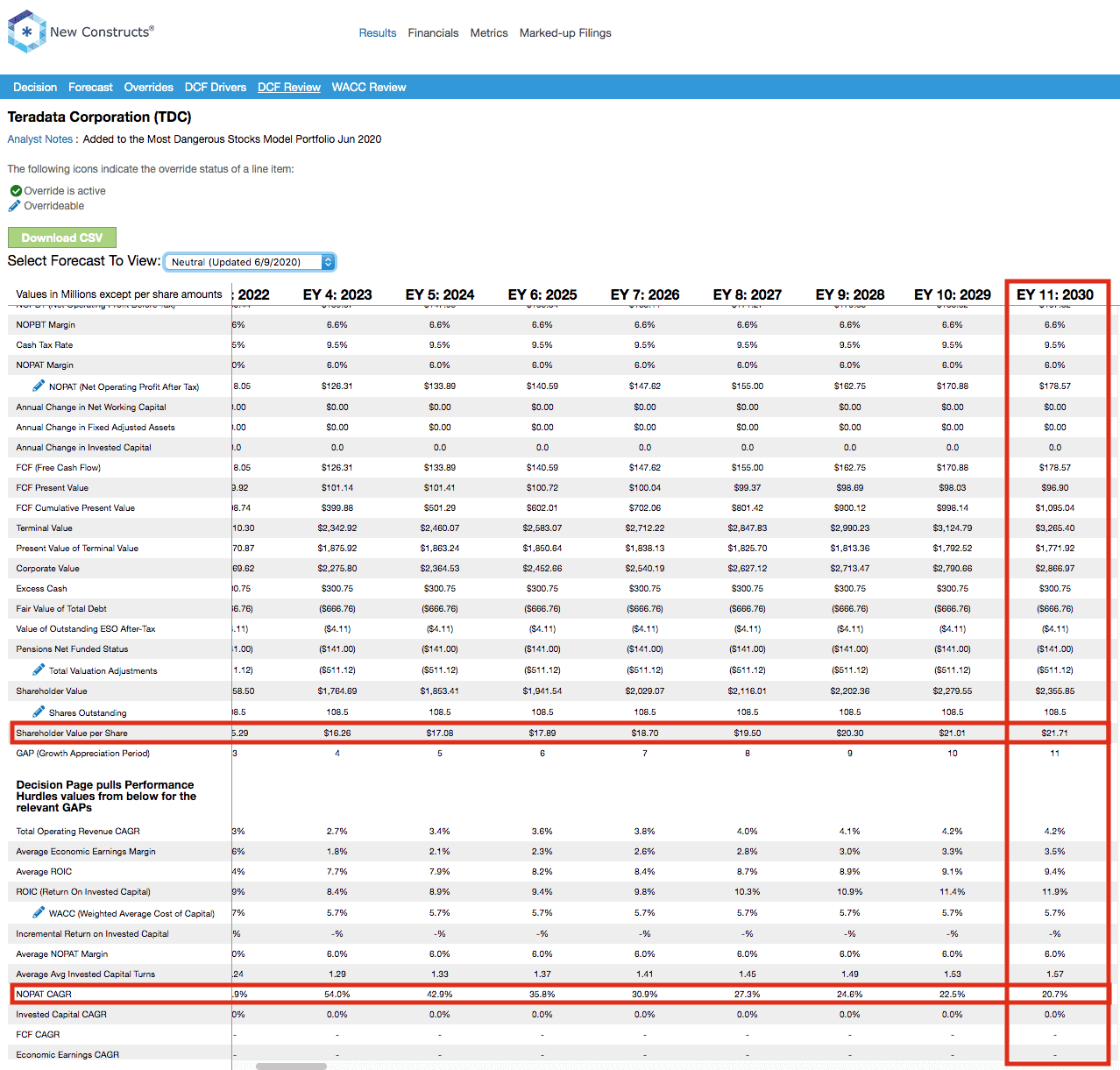The width and height of the screenshot is (1120, 1070).
Task: Go to the Overrides page
Action: [x=148, y=87]
